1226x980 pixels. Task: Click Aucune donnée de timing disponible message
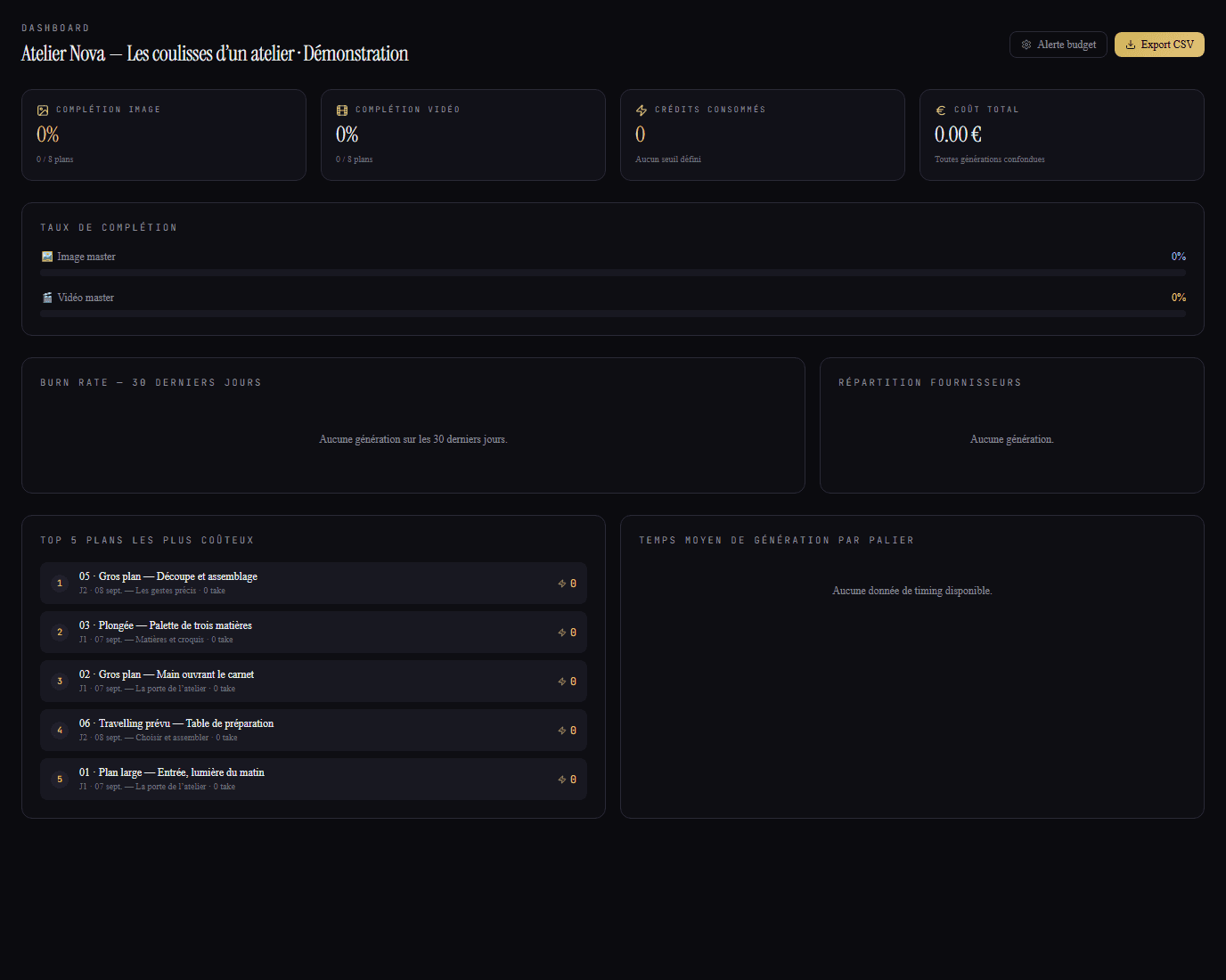coord(912,591)
